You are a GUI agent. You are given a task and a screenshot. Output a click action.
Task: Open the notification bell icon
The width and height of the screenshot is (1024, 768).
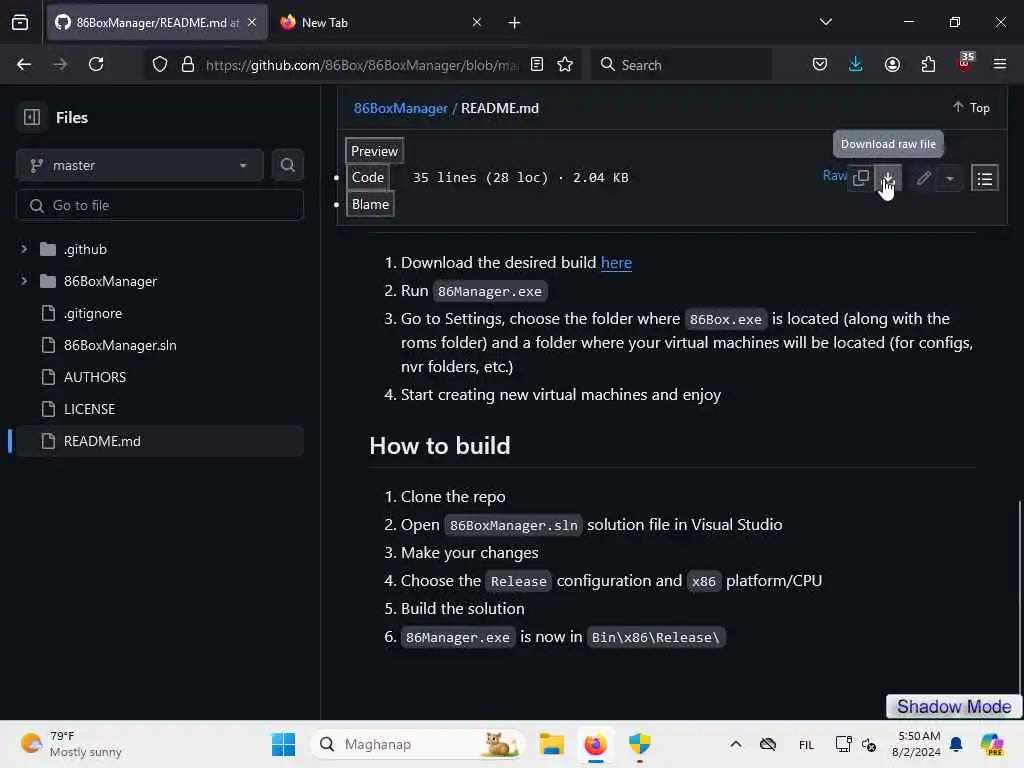[x=955, y=744]
